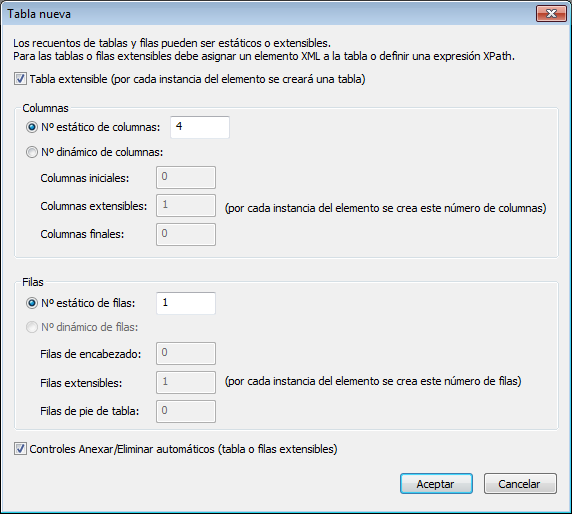Choose the Nº dinámico de filas radio
572x514 pixels.
pos(32,327)
